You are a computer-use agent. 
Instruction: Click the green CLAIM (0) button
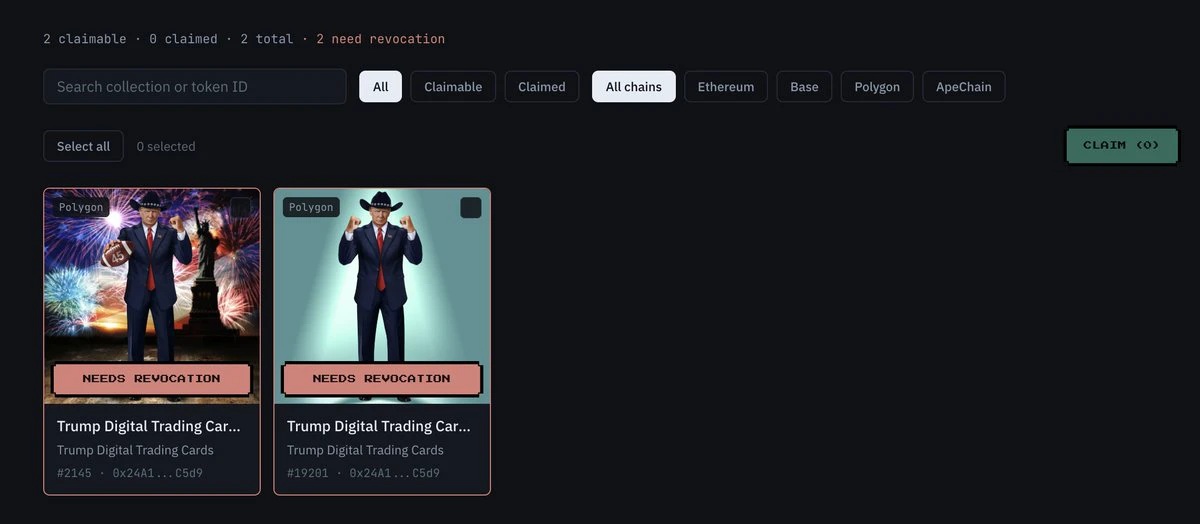[1121, 145]
